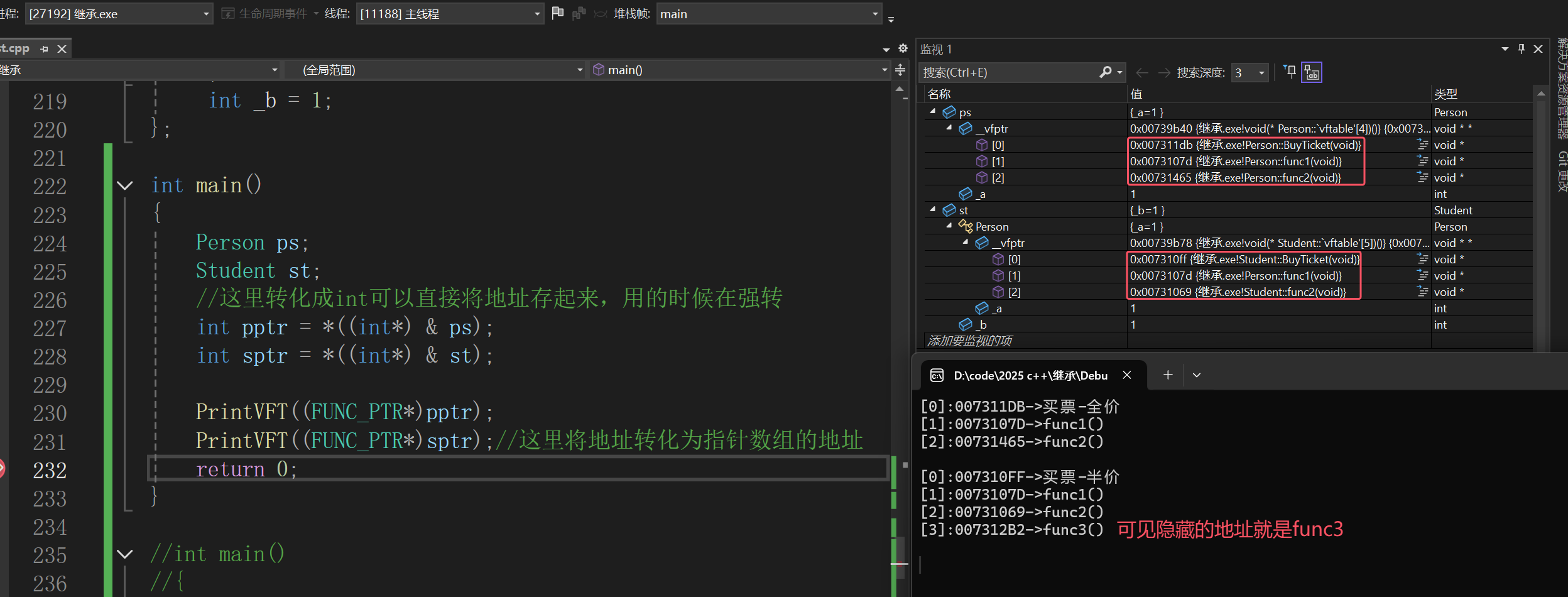The width and height of the screenshot is (1568, 597).
Task: Click the 'Student st;' code line
Action: click(x=258, y=271)
